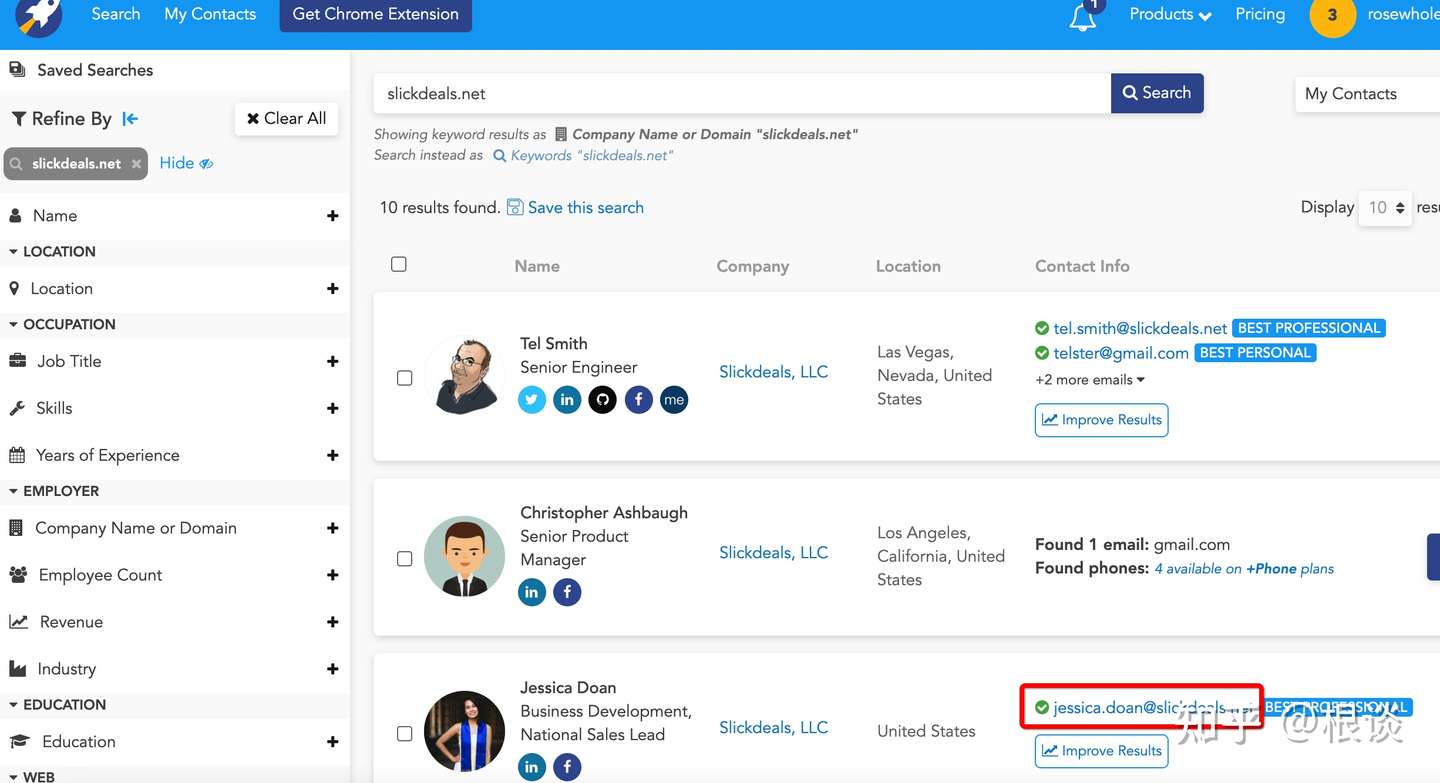1440x783 pixels.
Task: Open Tel Smith's about.me icon
Action: coord(674,400)
